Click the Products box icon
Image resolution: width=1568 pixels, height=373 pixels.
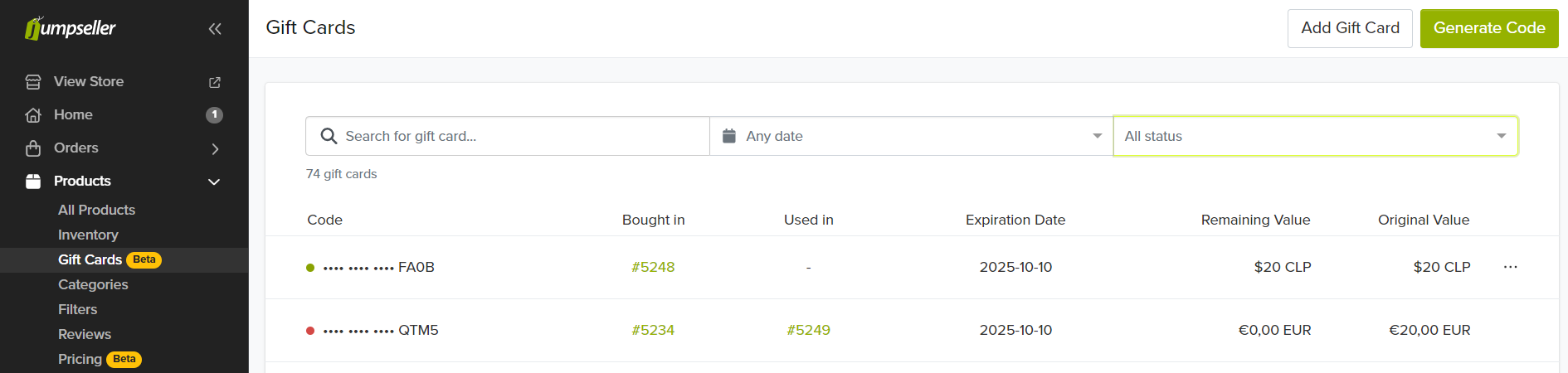tap(33, 182)
